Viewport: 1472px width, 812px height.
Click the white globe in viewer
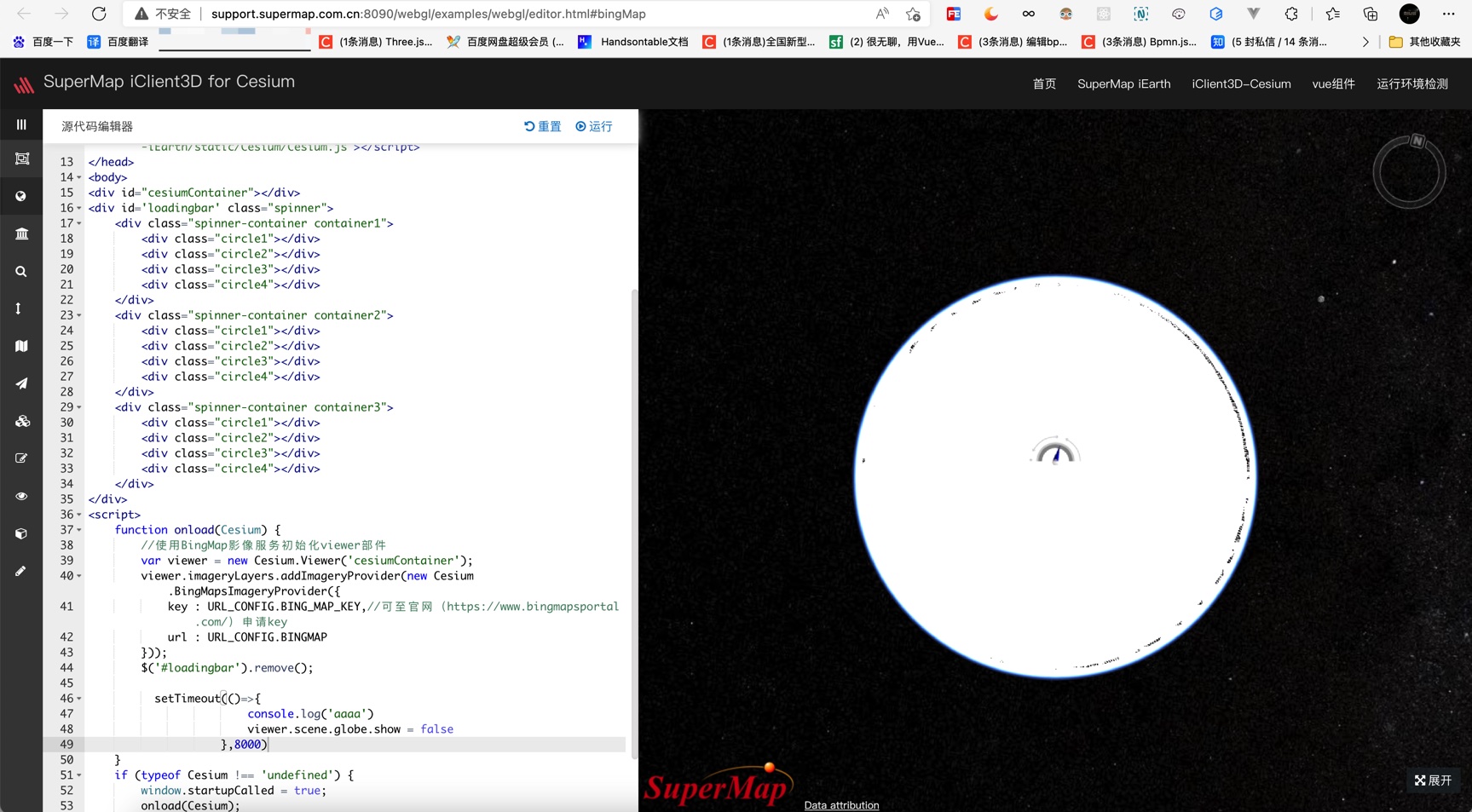(x=1055, y=476)
